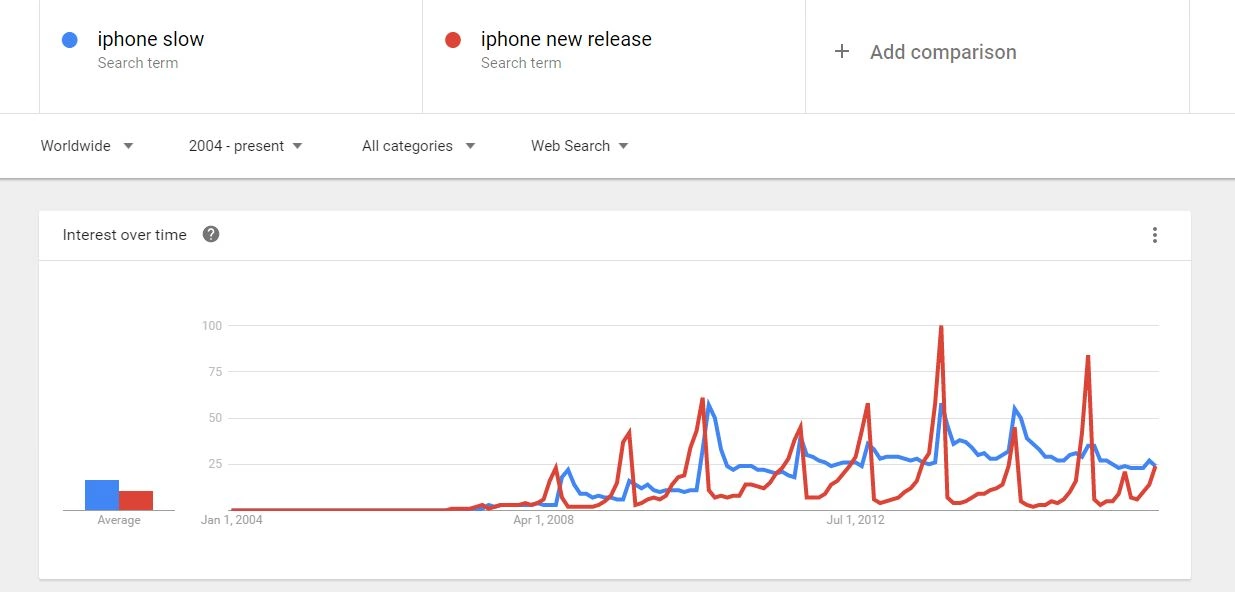This screenshot has height=592, width=1235.
Task: Open the three-dot chart options menu
Action: (x=1155, y=235)
